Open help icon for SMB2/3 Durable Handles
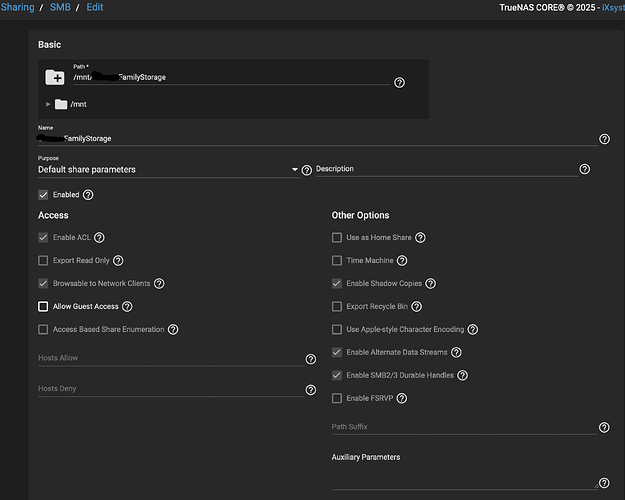Image resolution: width=625 pixels, height=500 pixels. [x=462, y=376]
